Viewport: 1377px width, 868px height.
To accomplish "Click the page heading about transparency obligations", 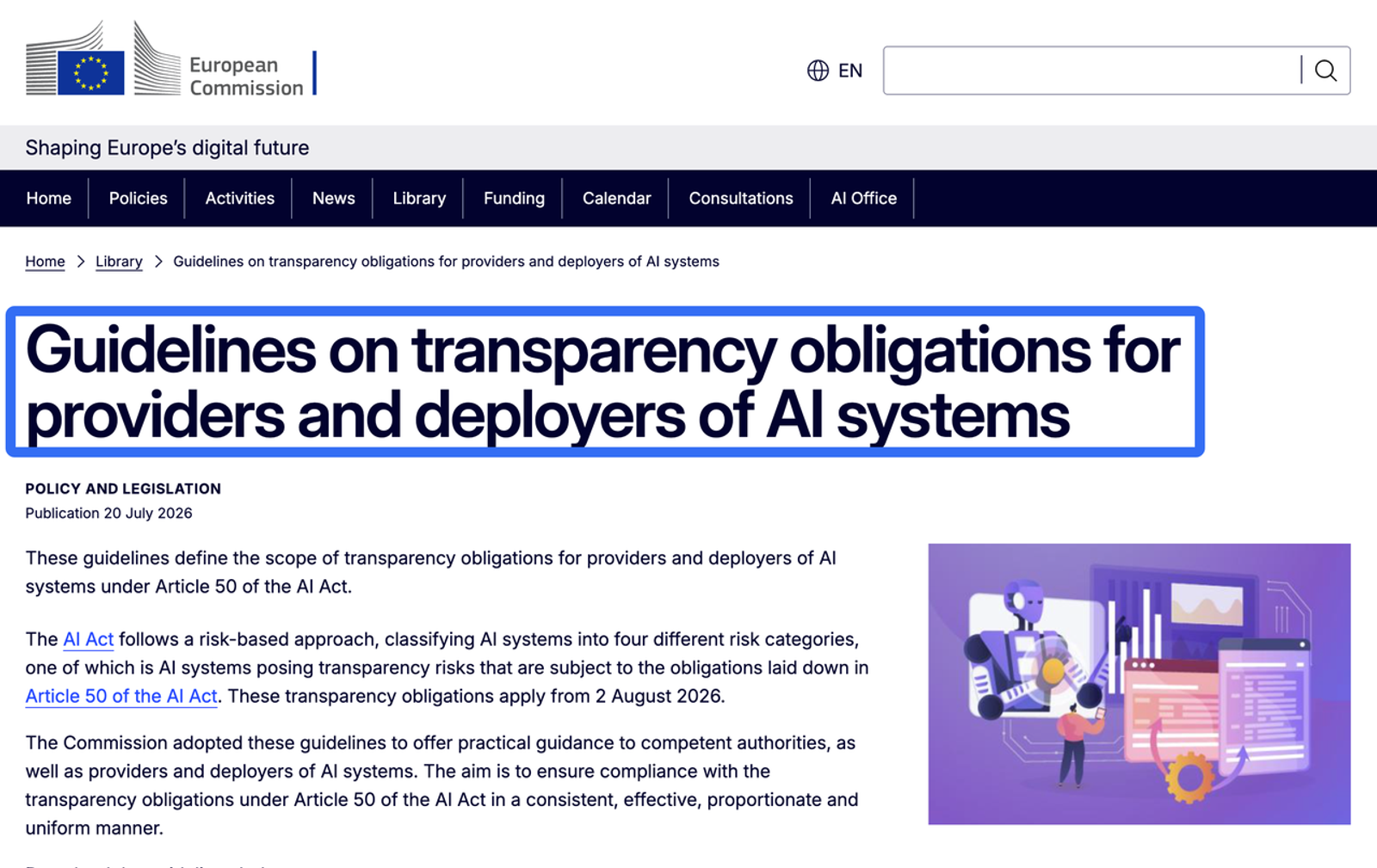I will [x=602, y=382].
